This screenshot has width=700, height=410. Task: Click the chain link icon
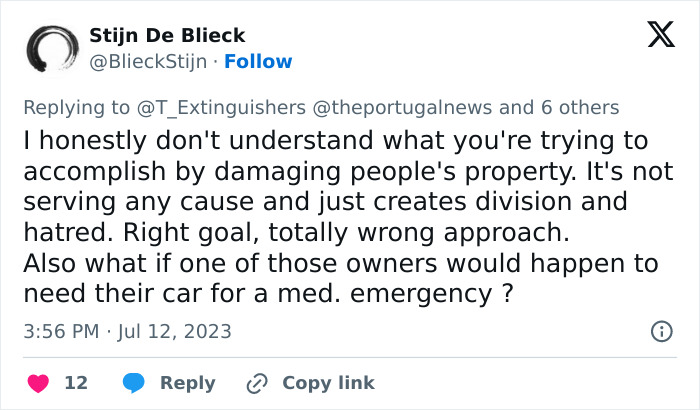click(257, 383)
